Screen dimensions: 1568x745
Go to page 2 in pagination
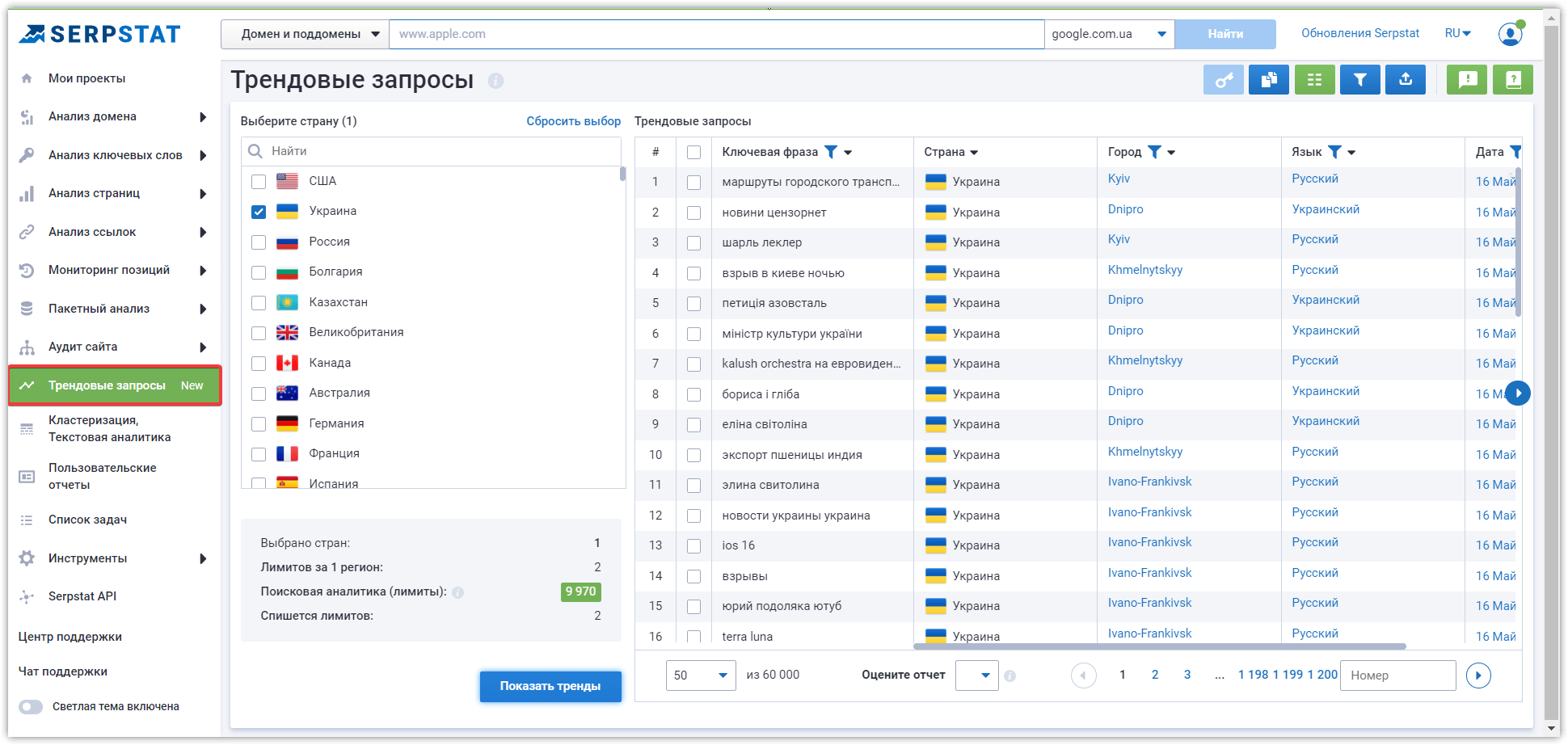(1155, 675)
